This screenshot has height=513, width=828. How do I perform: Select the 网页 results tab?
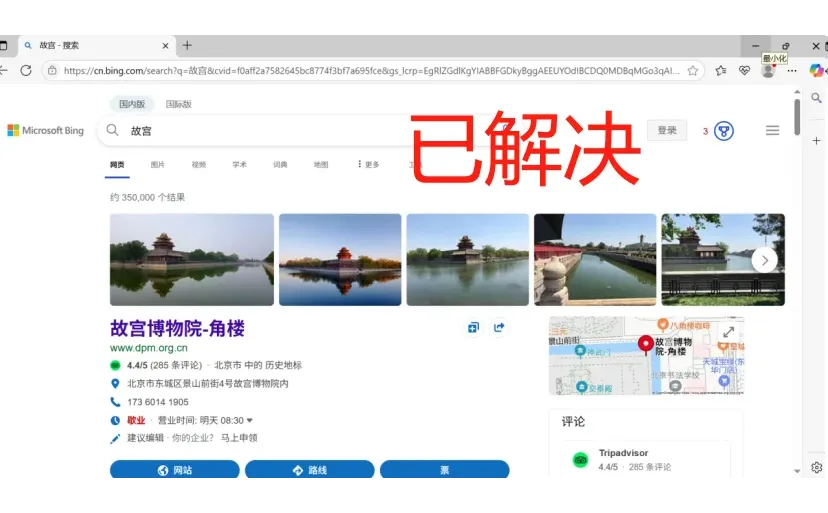pos(117,165)
